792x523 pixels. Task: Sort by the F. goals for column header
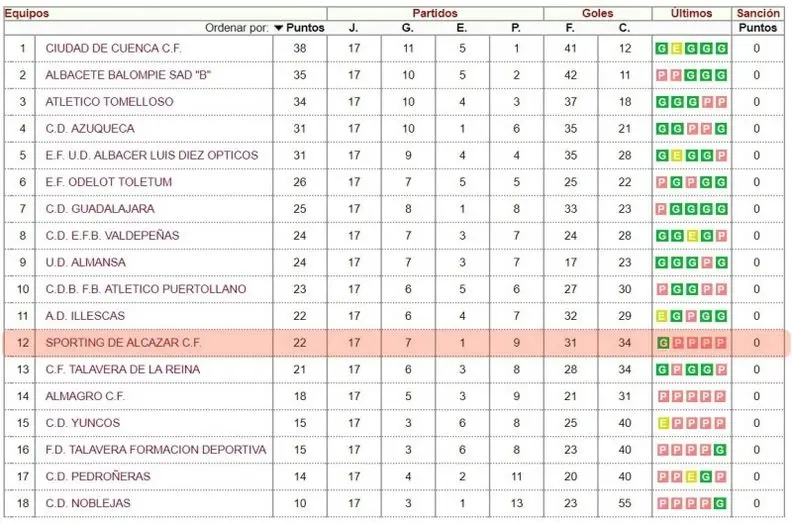tap(570, 28)
